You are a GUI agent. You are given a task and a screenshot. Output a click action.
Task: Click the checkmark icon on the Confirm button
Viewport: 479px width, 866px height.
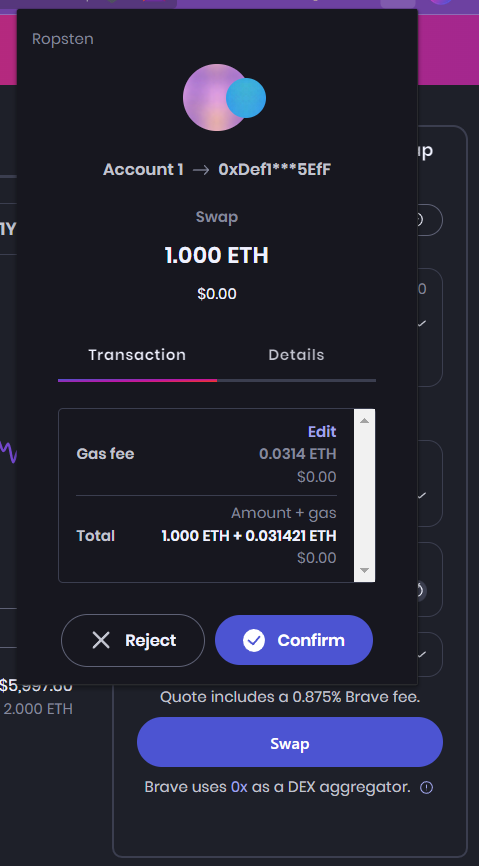tap(254, 641)
